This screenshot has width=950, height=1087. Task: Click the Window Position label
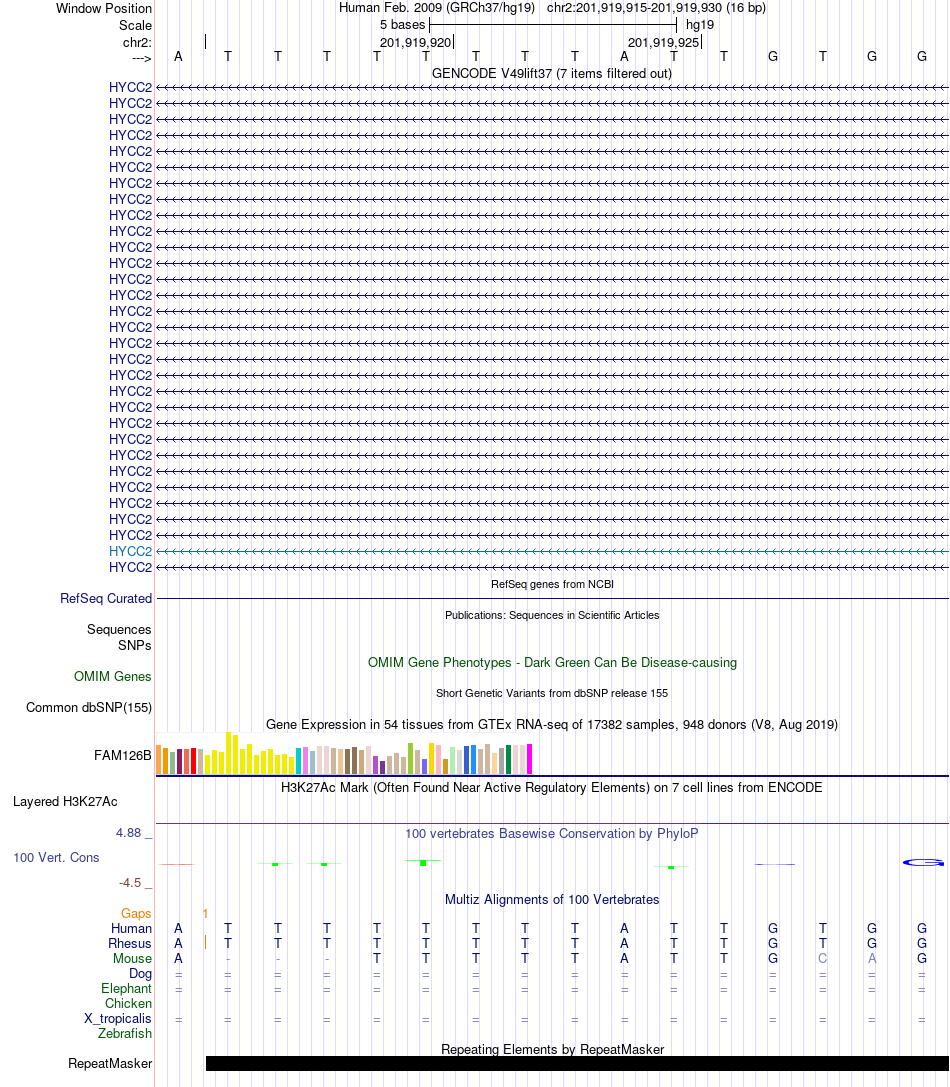(x=104, y=8)
